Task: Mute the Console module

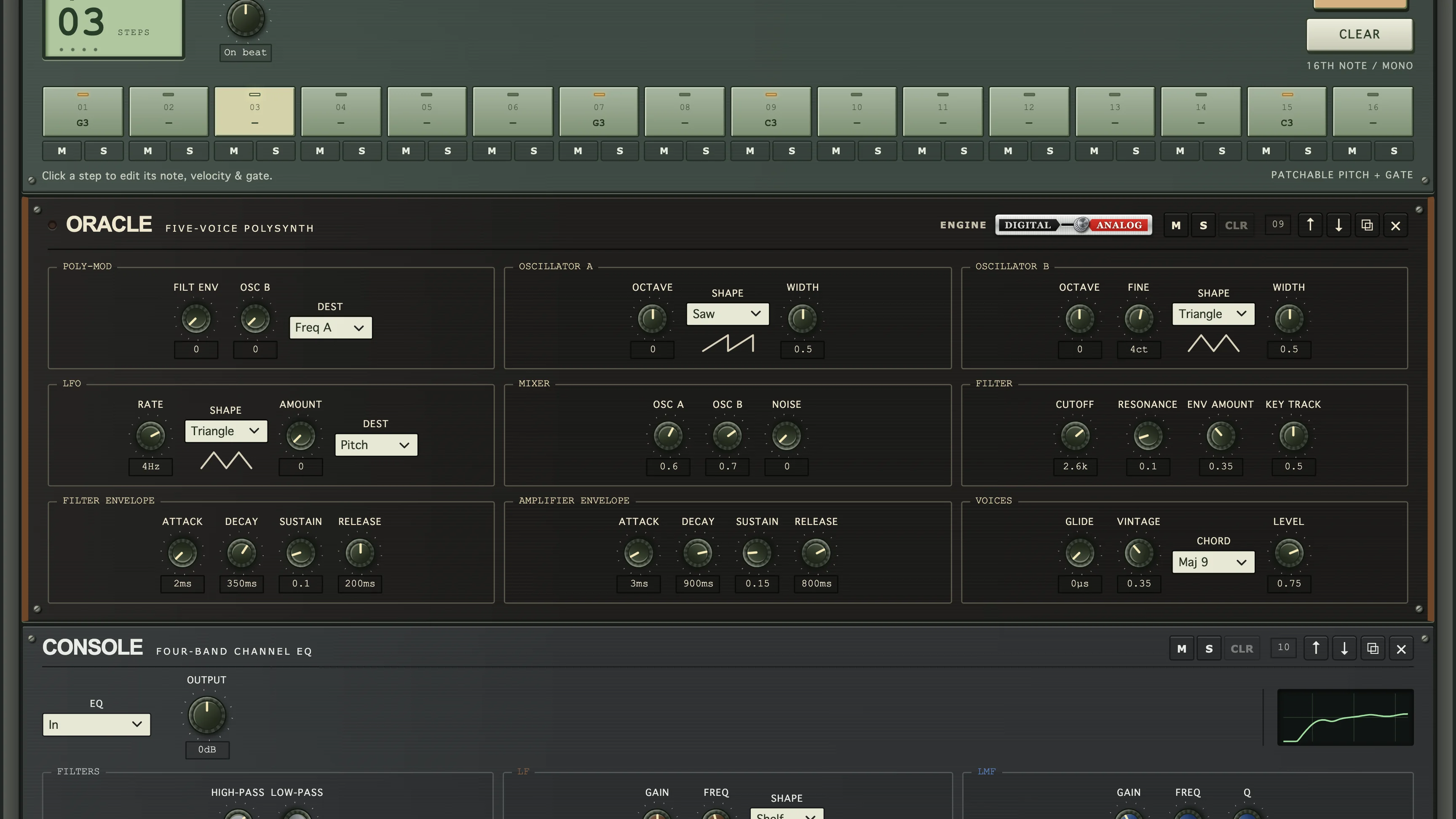Action: [1181, 648]
